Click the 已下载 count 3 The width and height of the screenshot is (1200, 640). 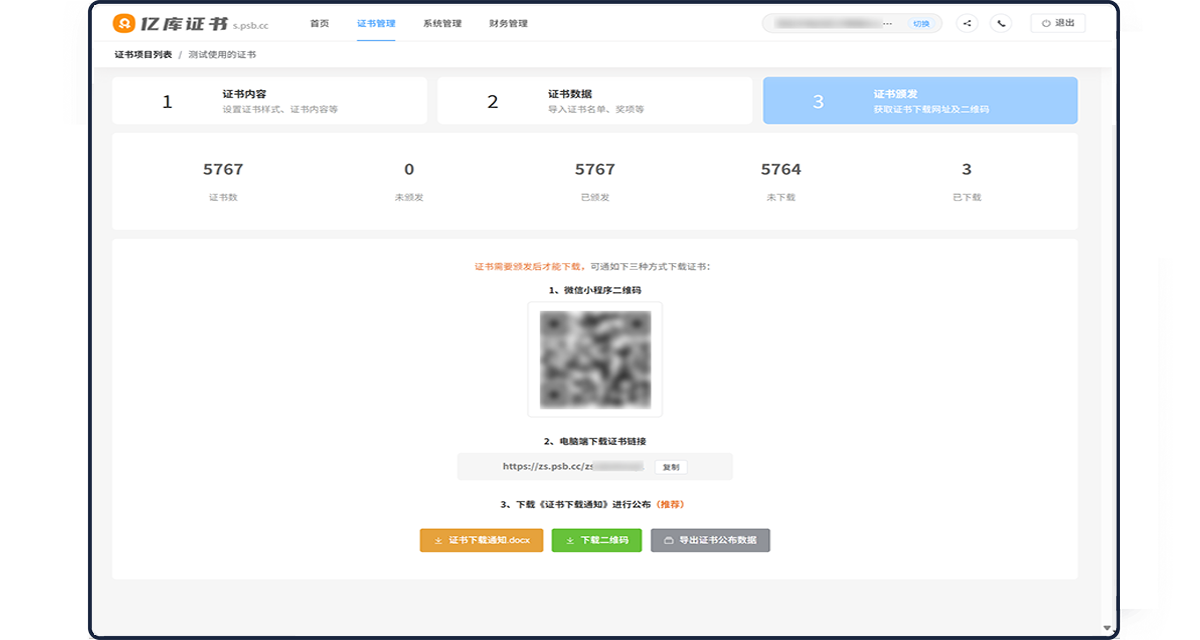click(967, 170)
